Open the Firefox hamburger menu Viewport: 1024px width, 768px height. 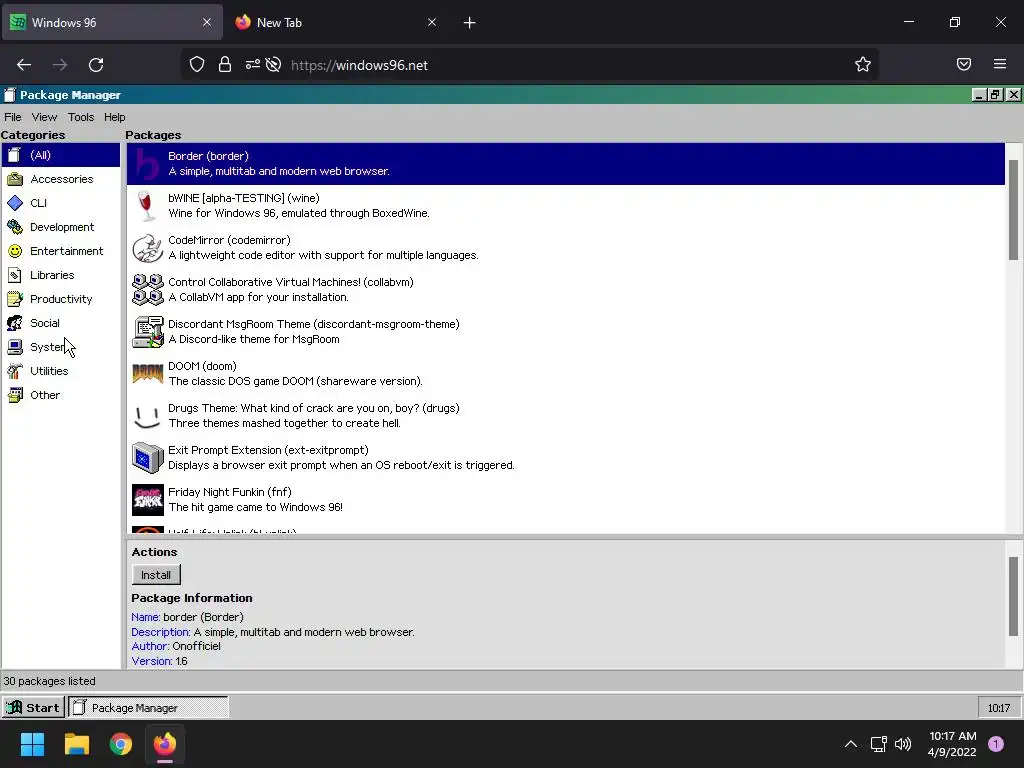click(x=1000, y=64)
